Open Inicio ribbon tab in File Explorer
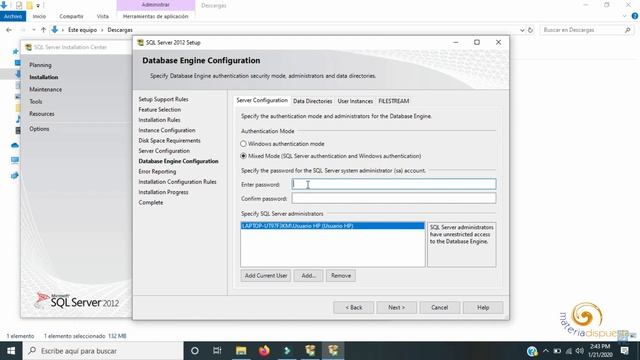Viewport: 640px width, 360px height. point(39,16)
